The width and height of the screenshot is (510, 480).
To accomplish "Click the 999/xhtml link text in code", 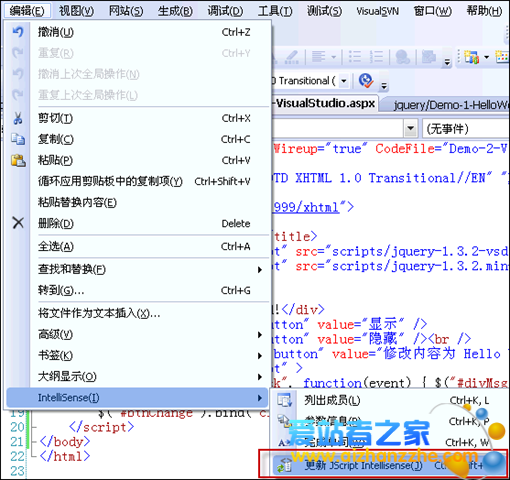I will (x=306, y=207).
